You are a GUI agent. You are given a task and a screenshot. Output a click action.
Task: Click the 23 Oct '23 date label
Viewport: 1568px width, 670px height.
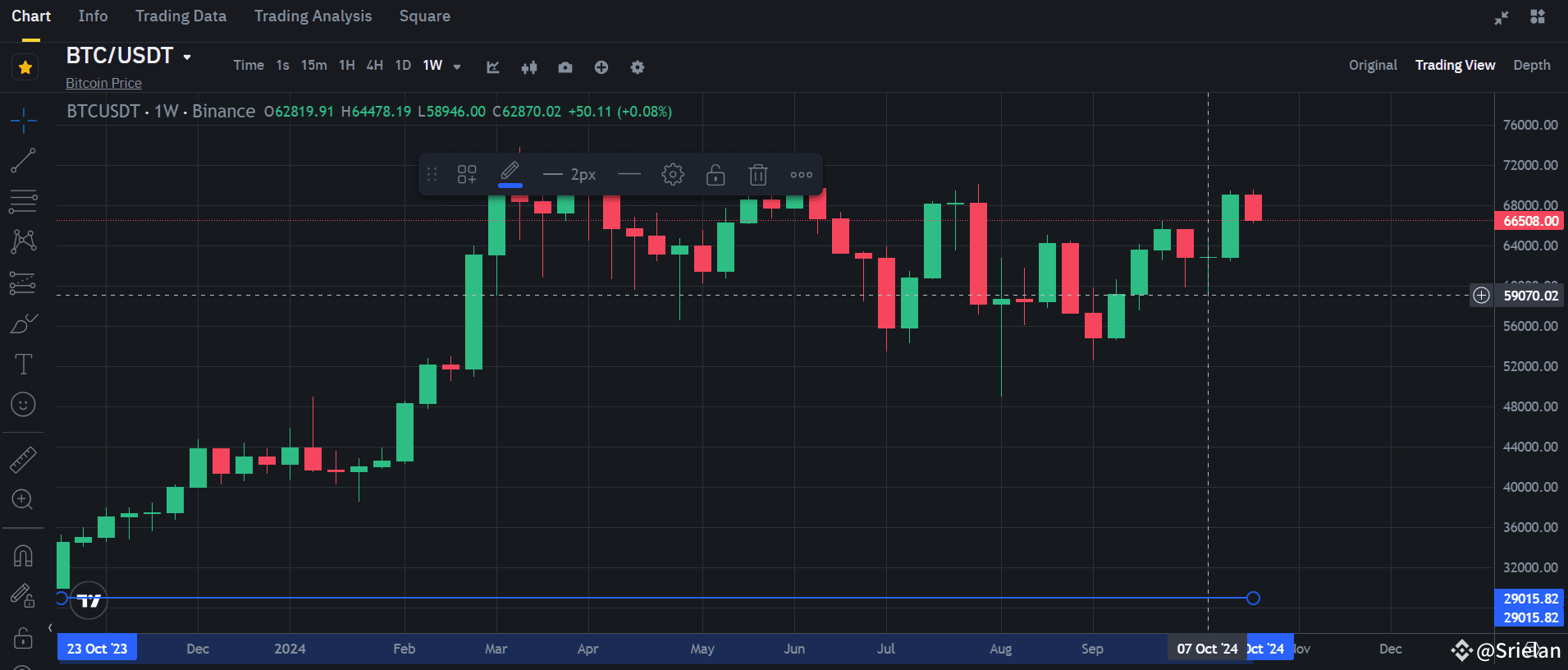(x=97, y=649)
